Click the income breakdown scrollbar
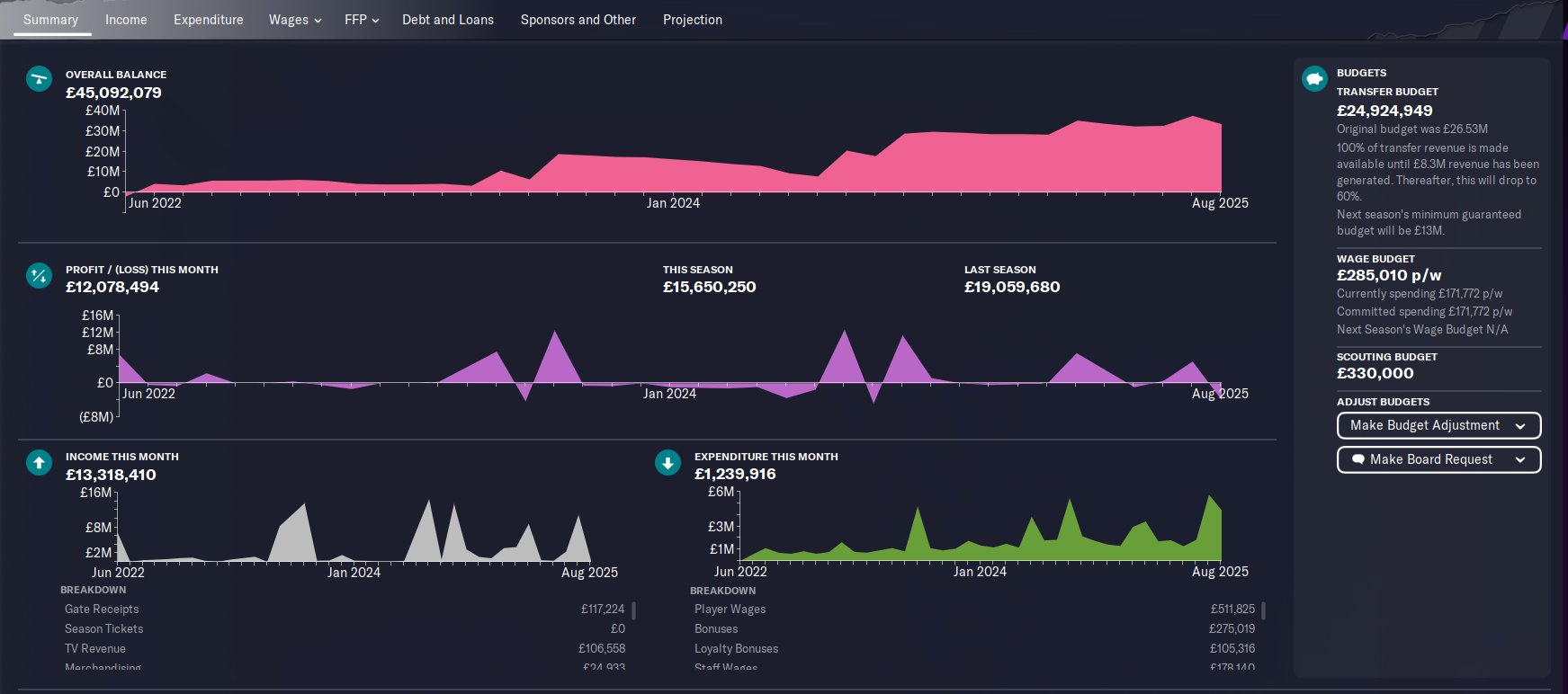 pos(634,610)
